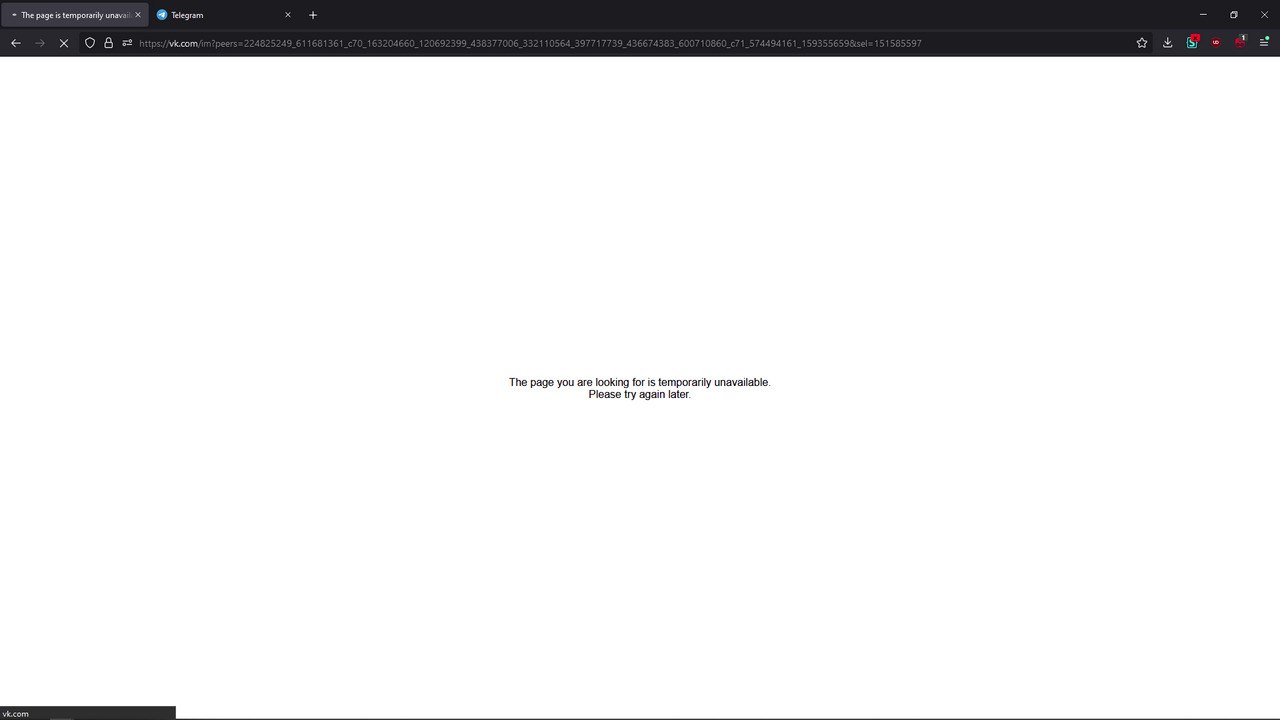Minimize the browser window
Viewport: 1280px width, 720px height.
coord(1203,15)
